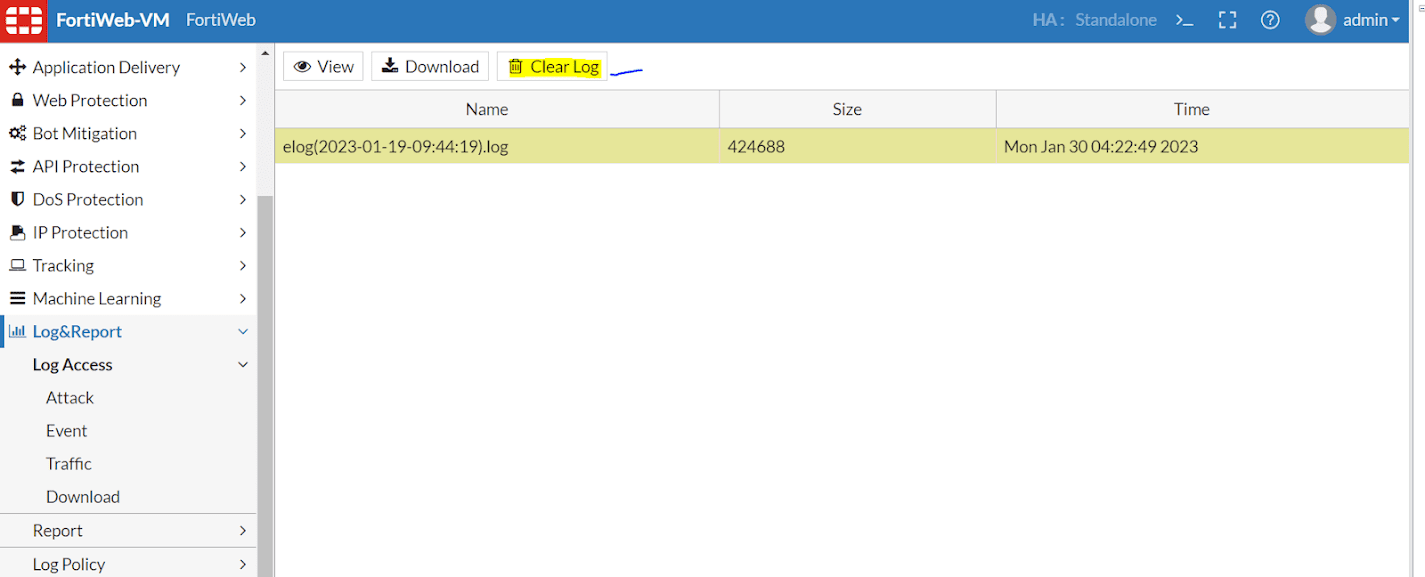Click the Clear Log button

coord(552,67)
